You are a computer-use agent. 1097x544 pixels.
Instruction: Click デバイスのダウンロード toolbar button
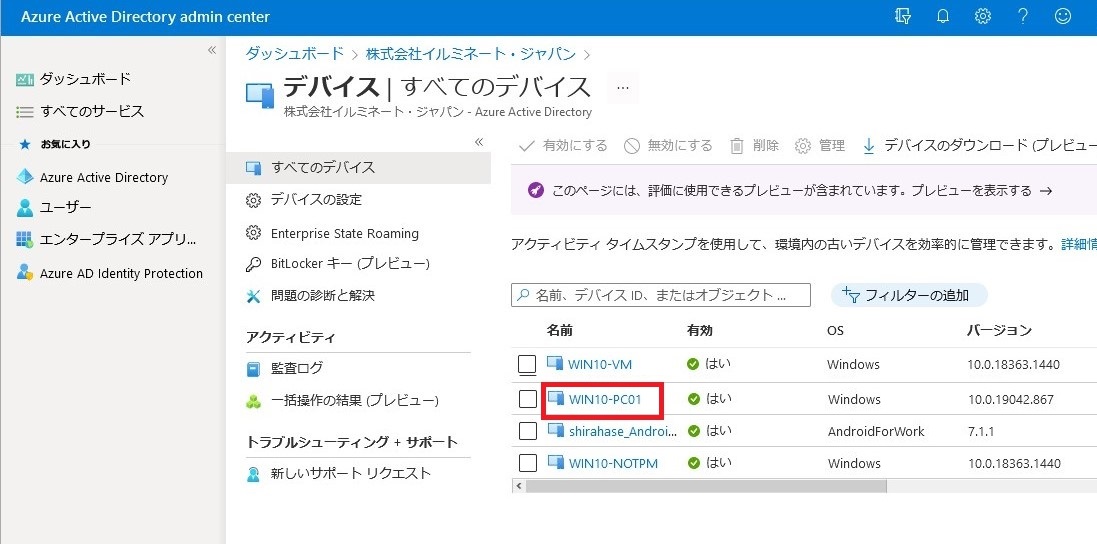[x=979, y=145]
